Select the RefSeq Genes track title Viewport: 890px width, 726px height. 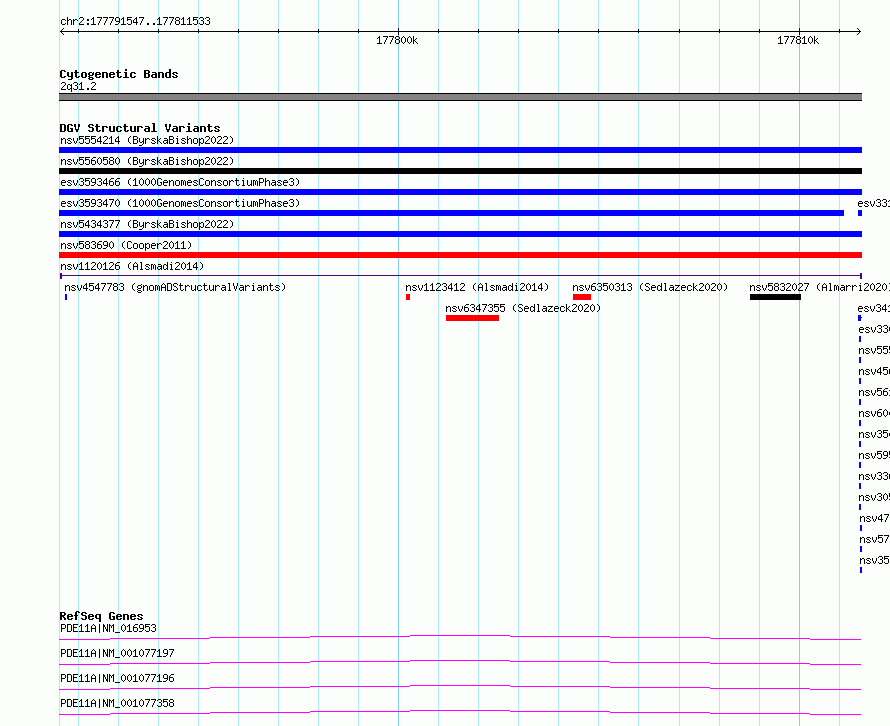click(x=101, y=616)
